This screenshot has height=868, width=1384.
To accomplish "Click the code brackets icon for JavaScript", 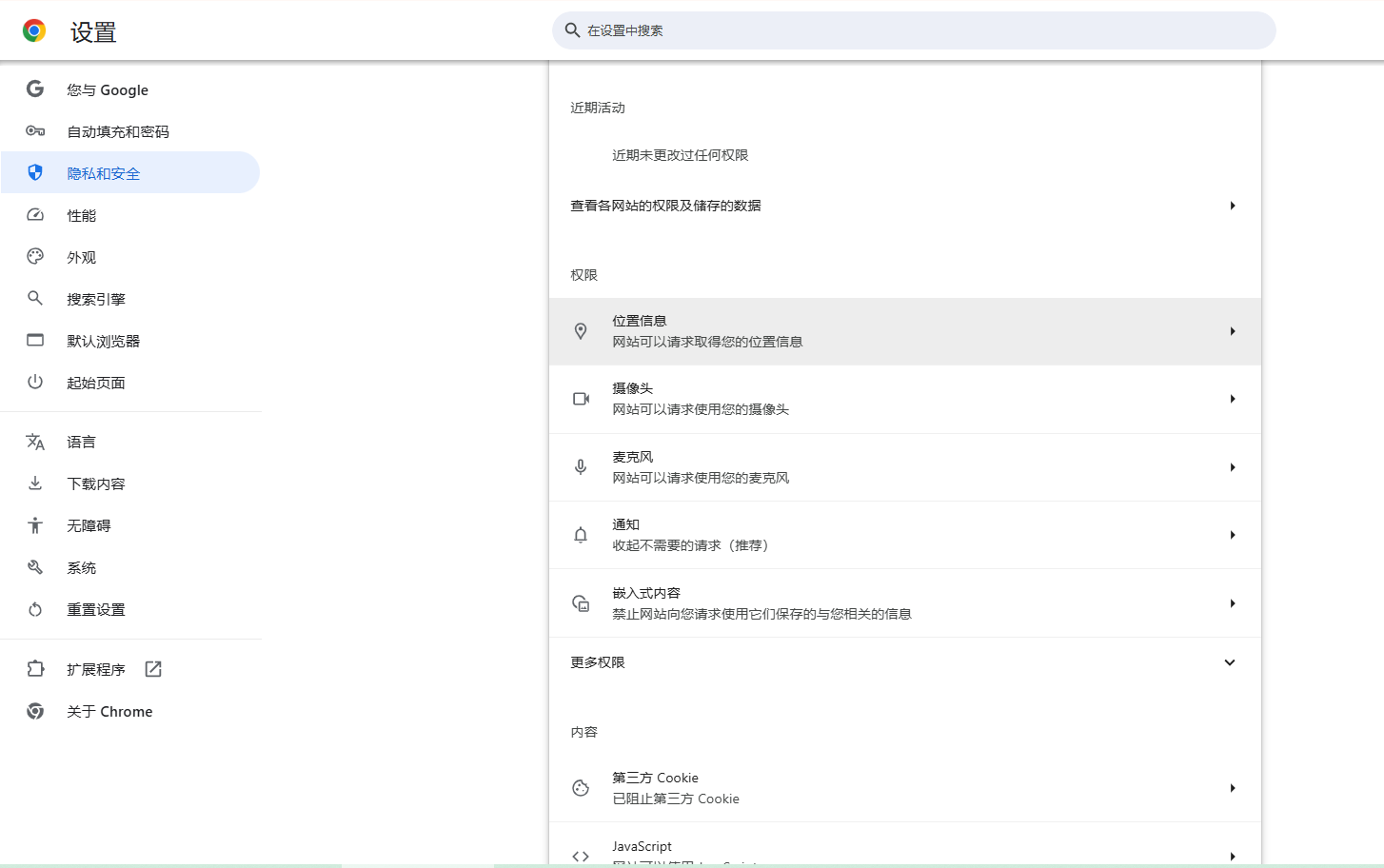I will [x=581, y=856].
